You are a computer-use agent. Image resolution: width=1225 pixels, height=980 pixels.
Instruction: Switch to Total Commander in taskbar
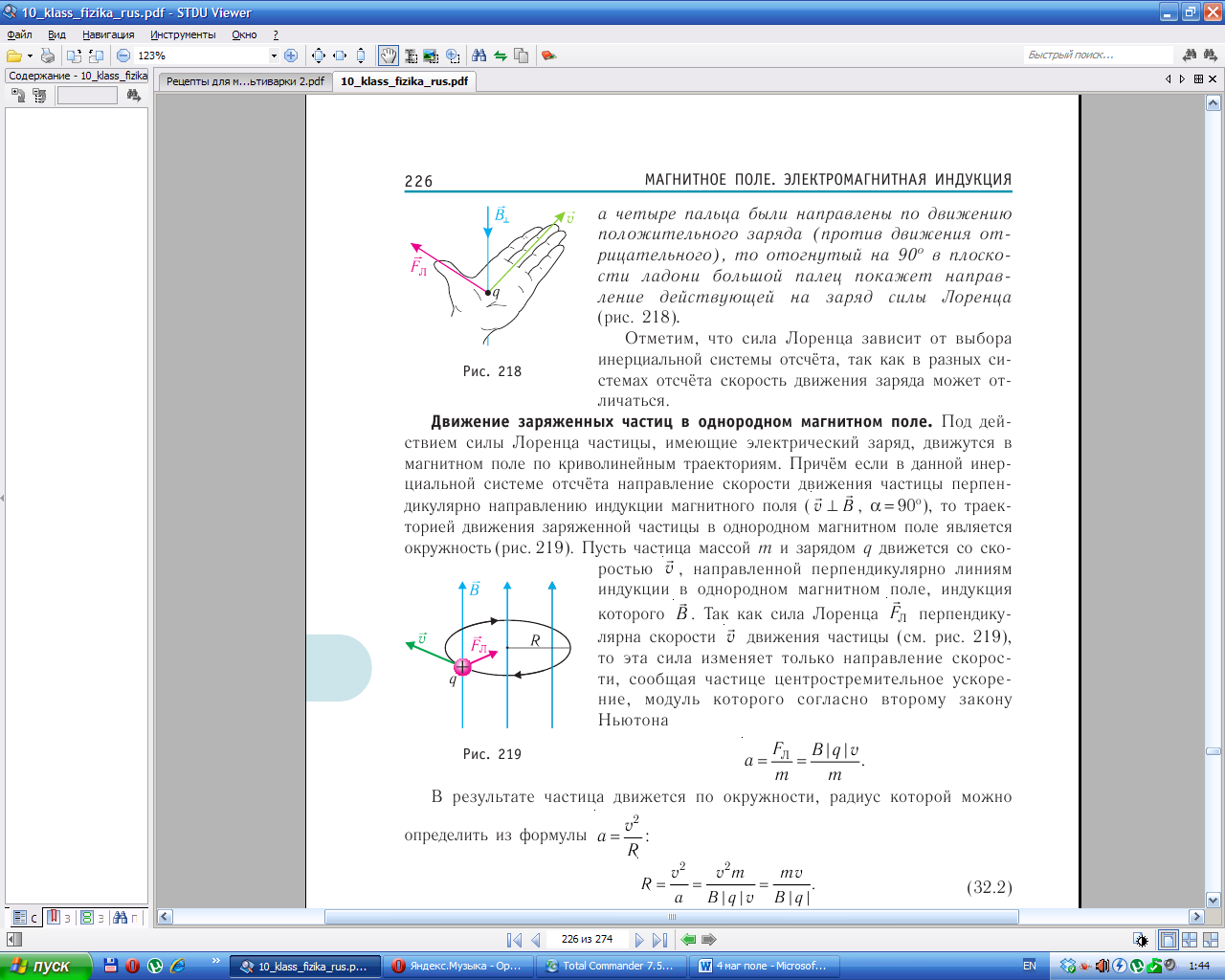point(610,966)
